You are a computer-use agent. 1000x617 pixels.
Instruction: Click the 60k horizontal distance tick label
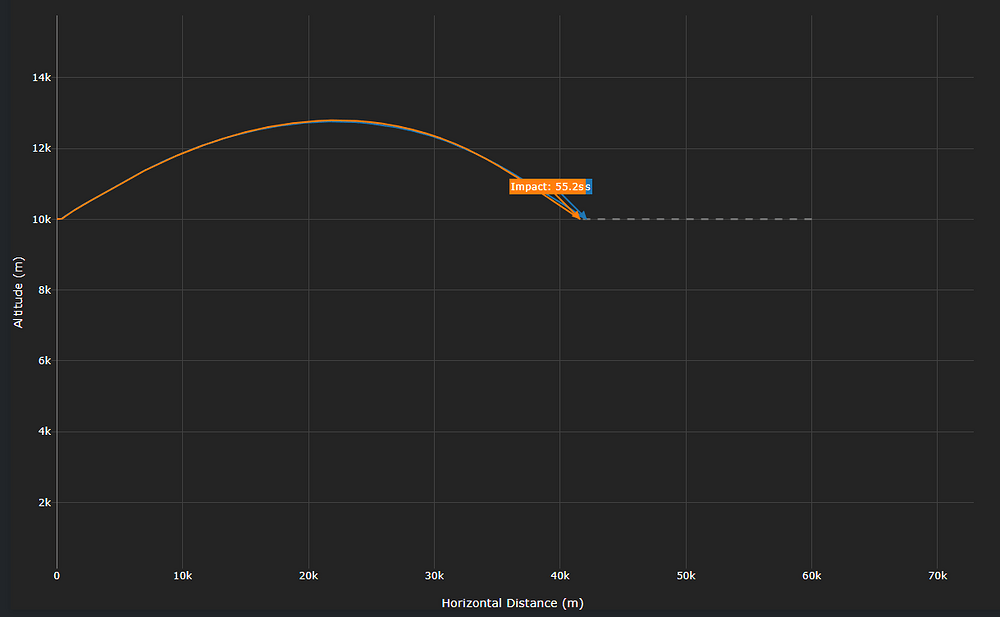[811, 576]
